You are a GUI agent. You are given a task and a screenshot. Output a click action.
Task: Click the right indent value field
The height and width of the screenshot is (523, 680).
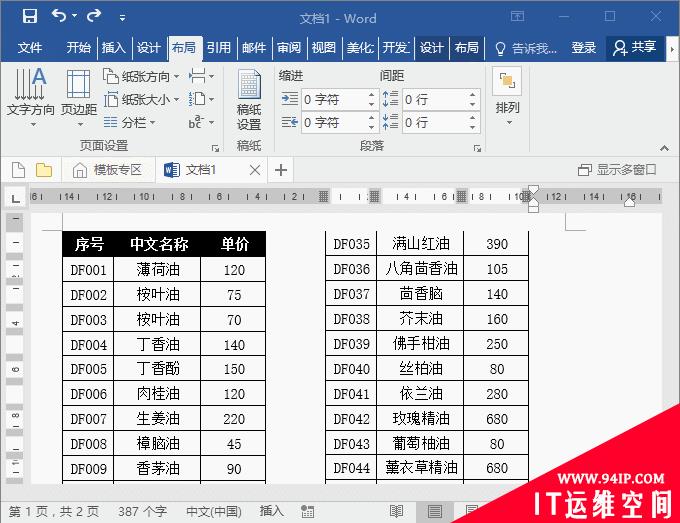tap(334, 123)
